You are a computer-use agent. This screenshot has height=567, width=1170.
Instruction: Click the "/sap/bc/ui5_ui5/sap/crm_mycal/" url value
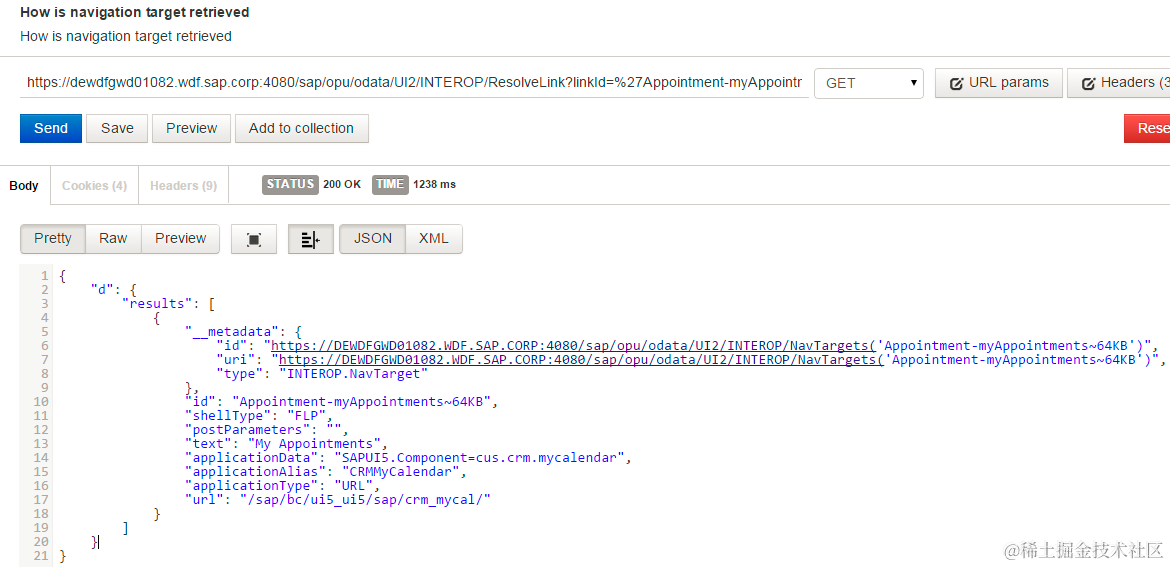point(366,499)
